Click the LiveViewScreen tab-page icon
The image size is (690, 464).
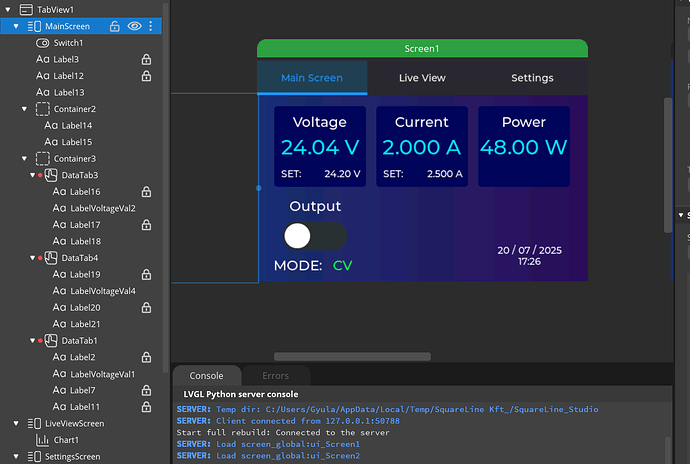(34, 423)
